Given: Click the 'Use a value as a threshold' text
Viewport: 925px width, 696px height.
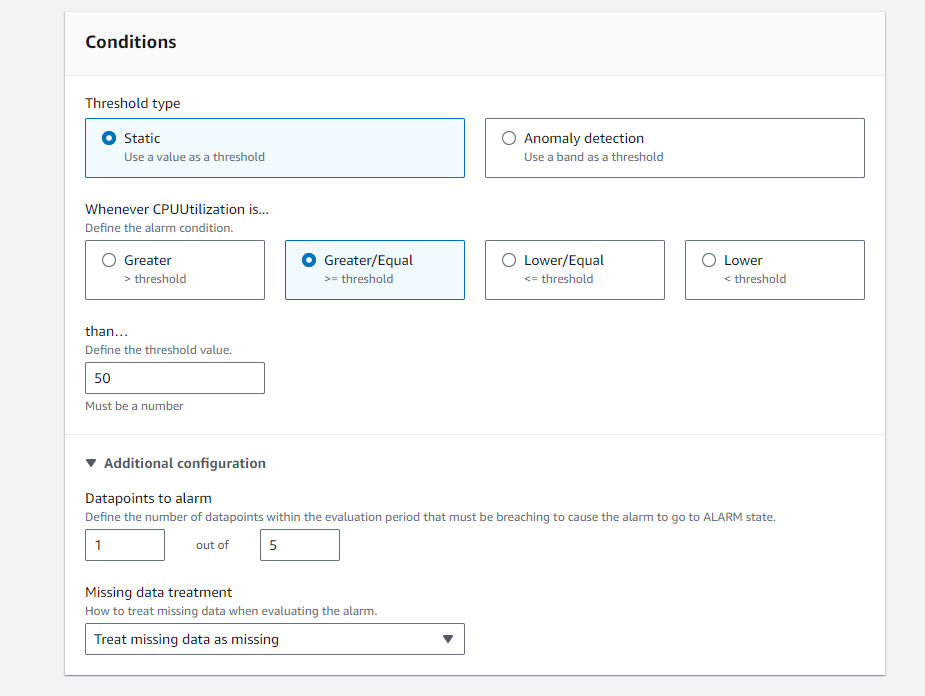Looking at the screenshot, I should [194, 157].
